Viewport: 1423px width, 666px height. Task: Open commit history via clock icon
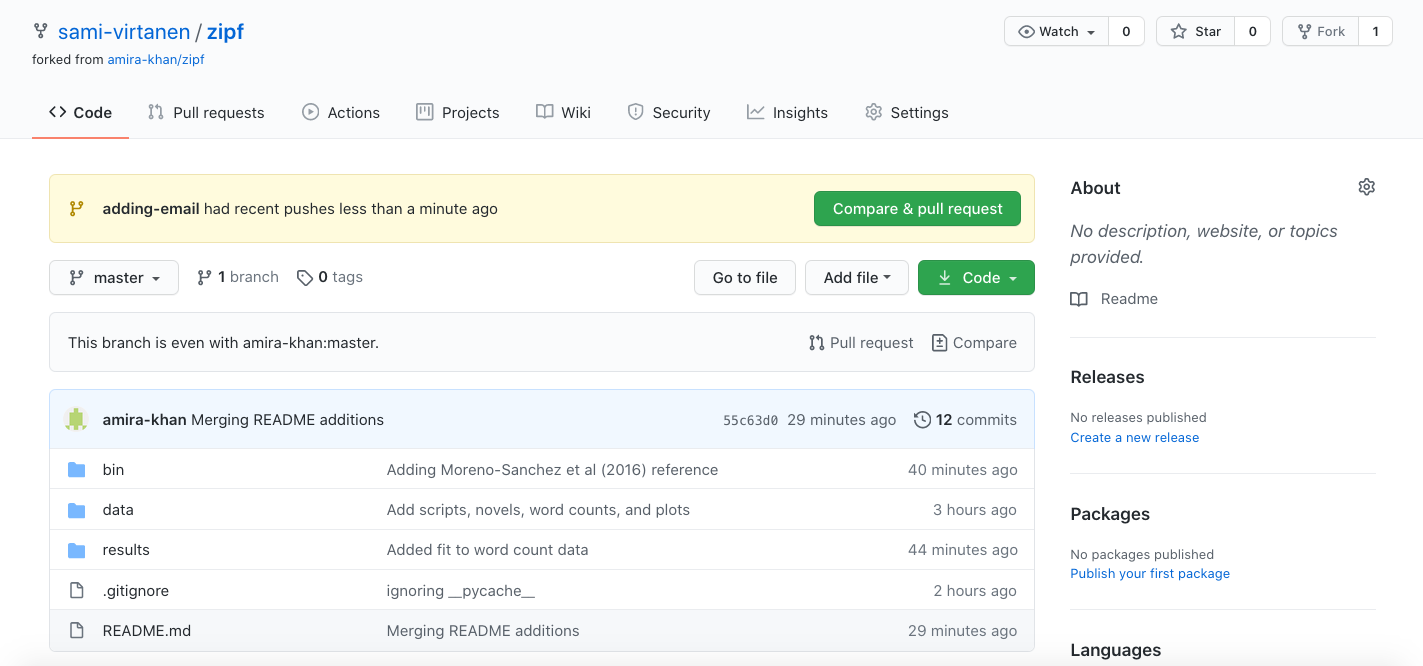coord(922,420)
